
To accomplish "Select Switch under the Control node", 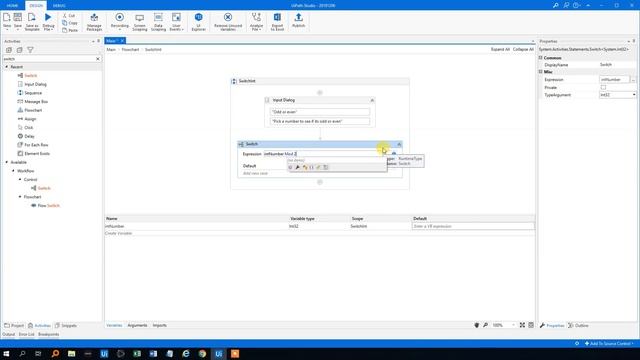I will [44, 188].
